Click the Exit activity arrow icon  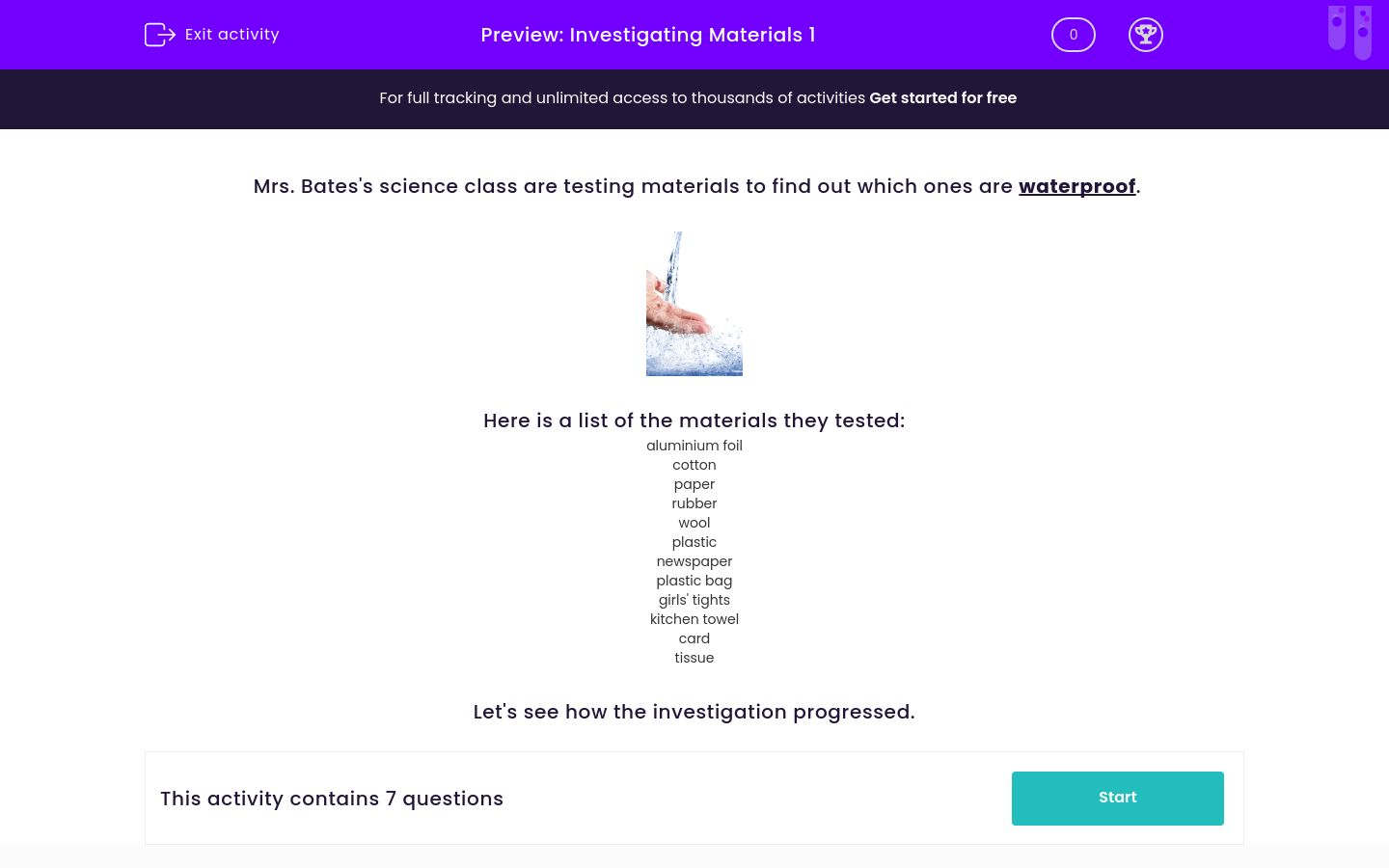(x=160, y=35)
